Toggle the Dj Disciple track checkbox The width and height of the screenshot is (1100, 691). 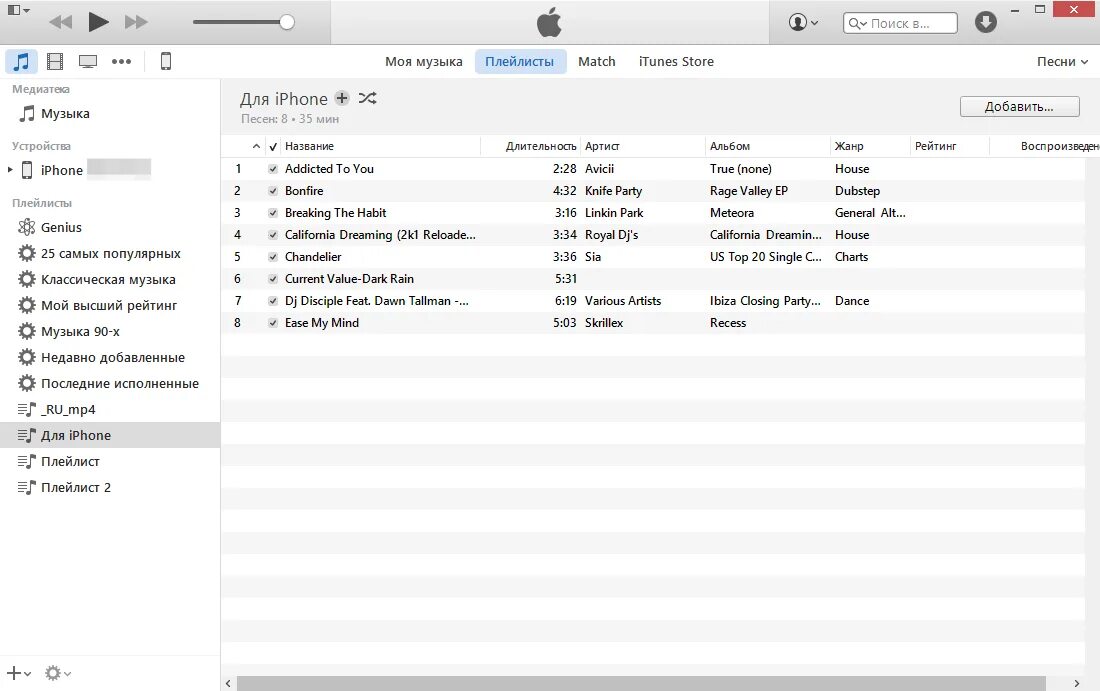(x=273, y=301)
